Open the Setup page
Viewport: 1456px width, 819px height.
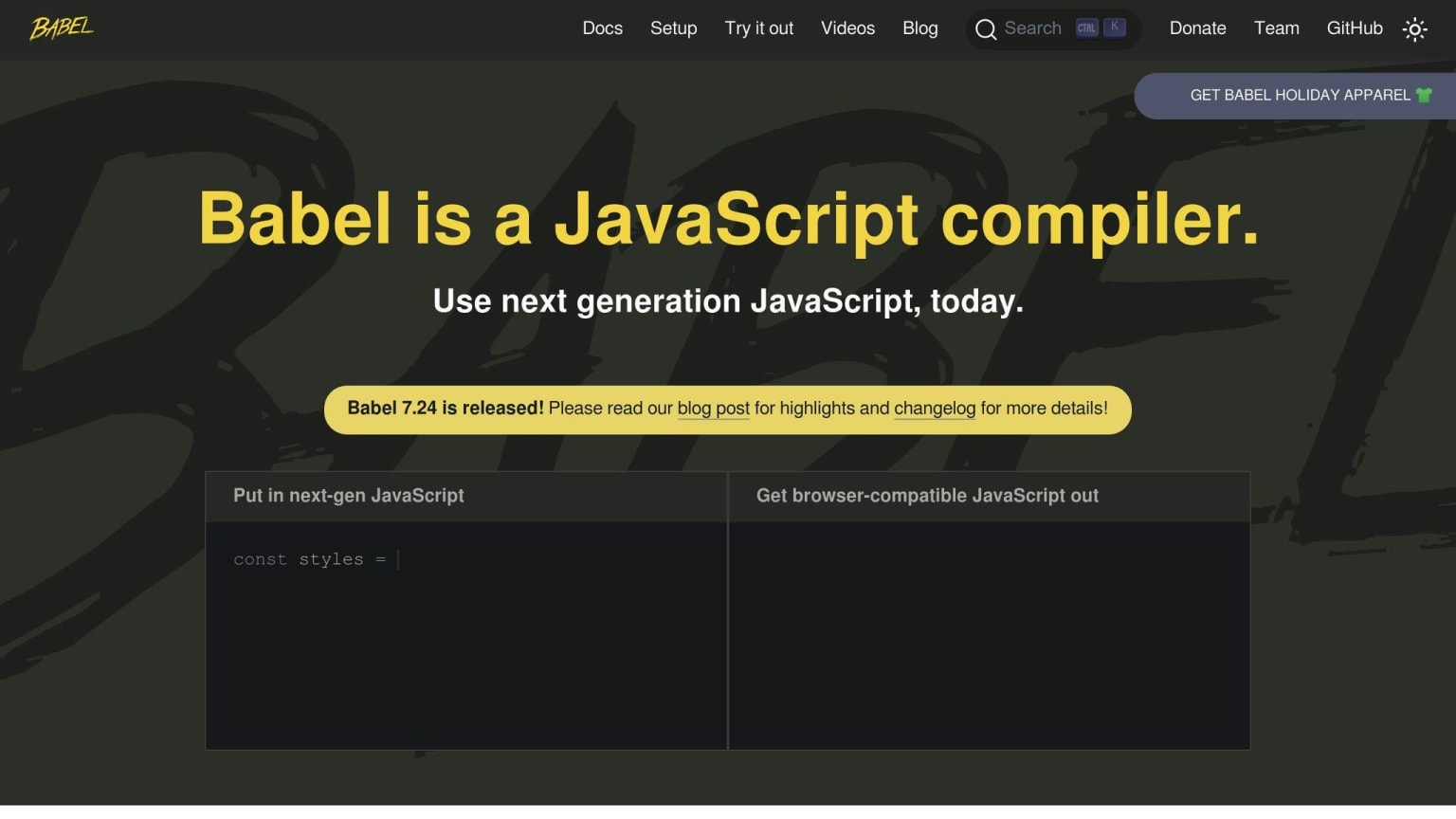click(674, 28)
